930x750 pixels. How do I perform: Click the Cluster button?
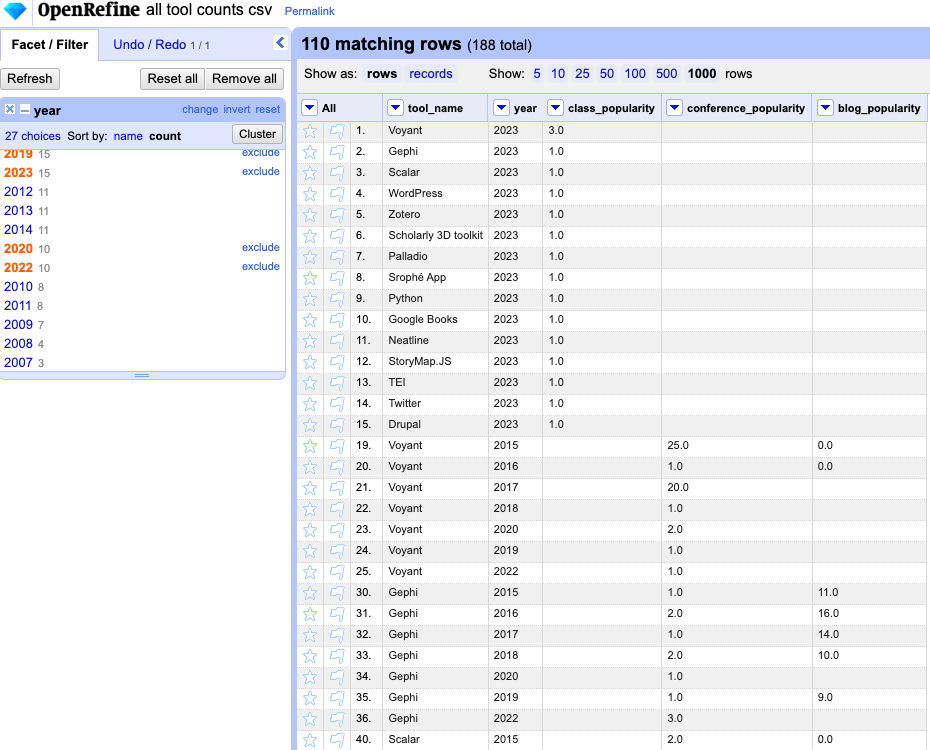click(257, 135)
